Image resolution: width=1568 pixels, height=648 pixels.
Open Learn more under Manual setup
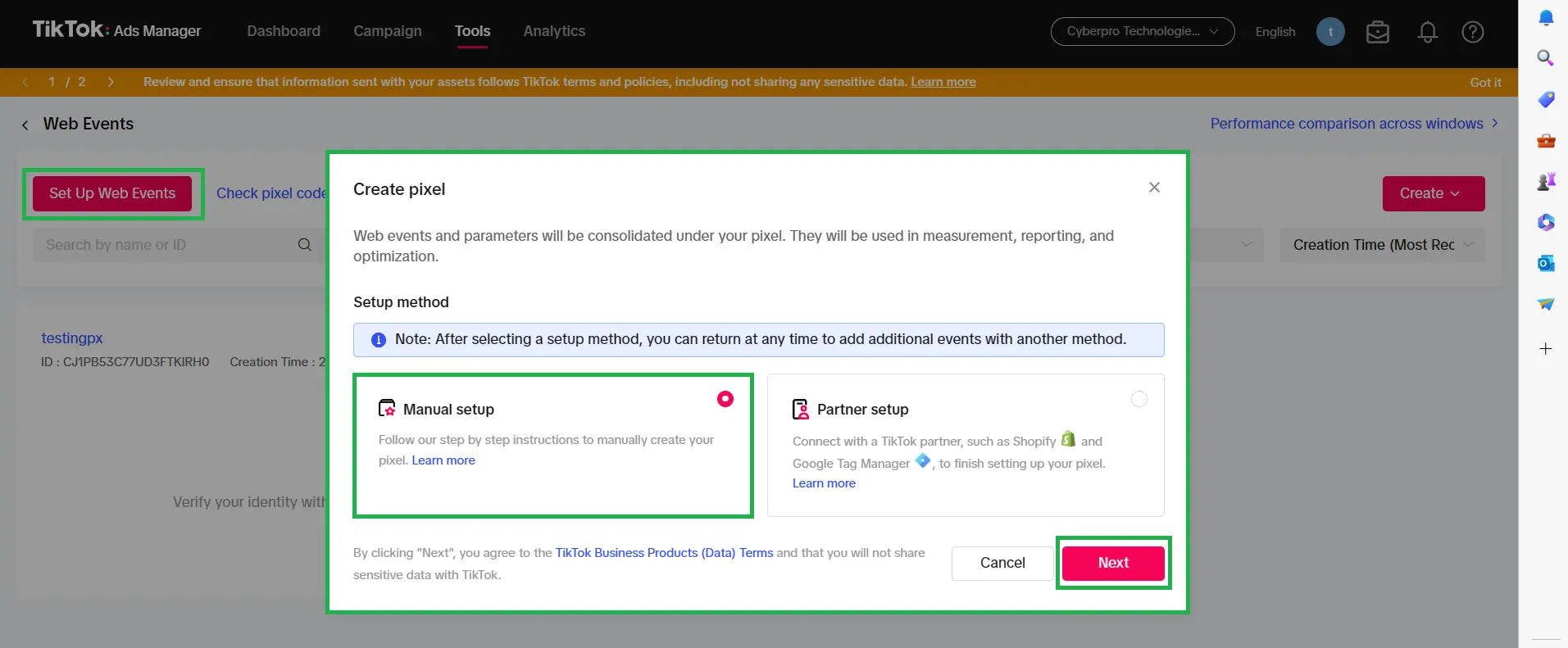[443, 460]
